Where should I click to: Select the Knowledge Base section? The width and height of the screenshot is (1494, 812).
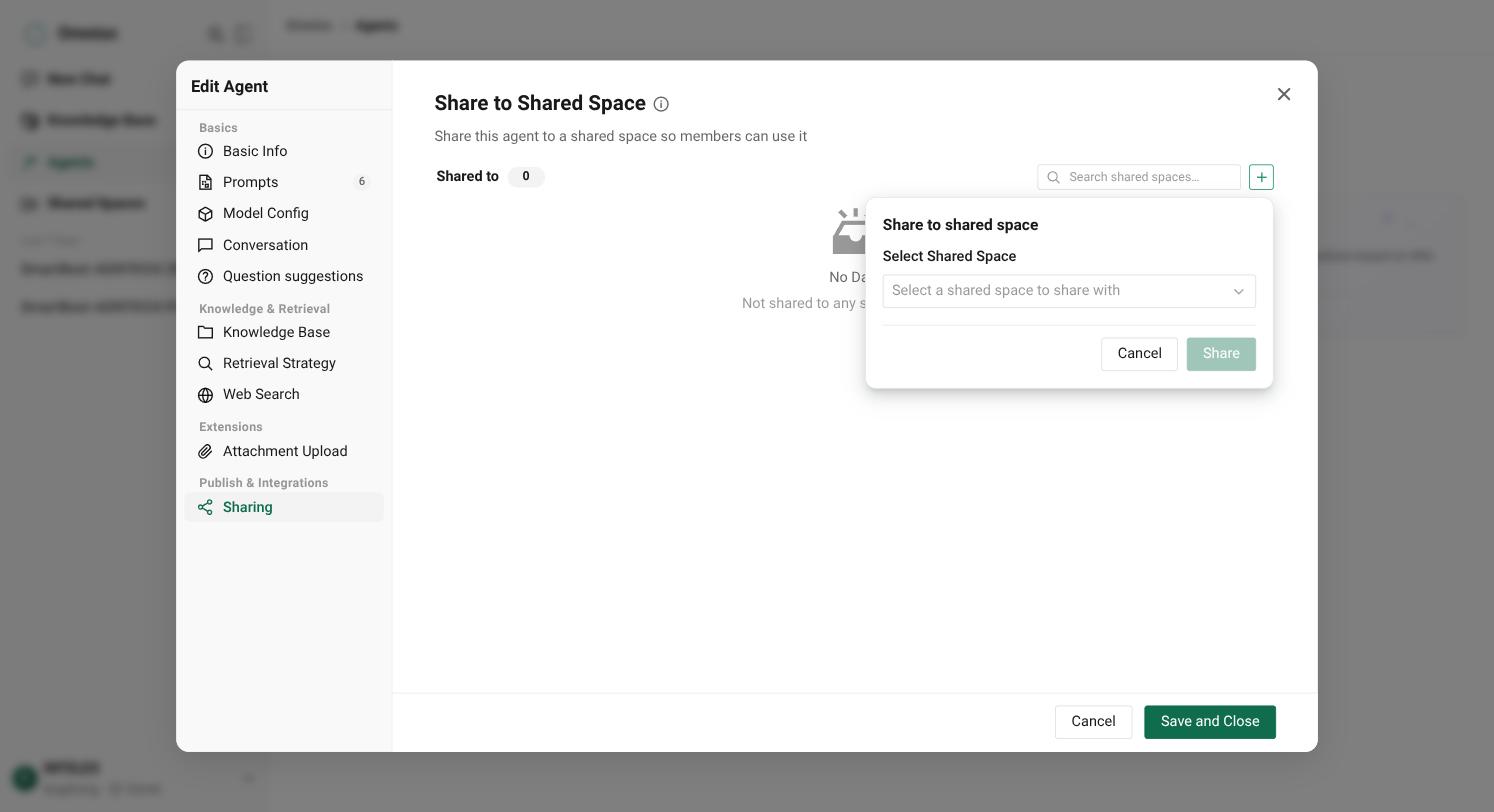click(x=284, y=332)
